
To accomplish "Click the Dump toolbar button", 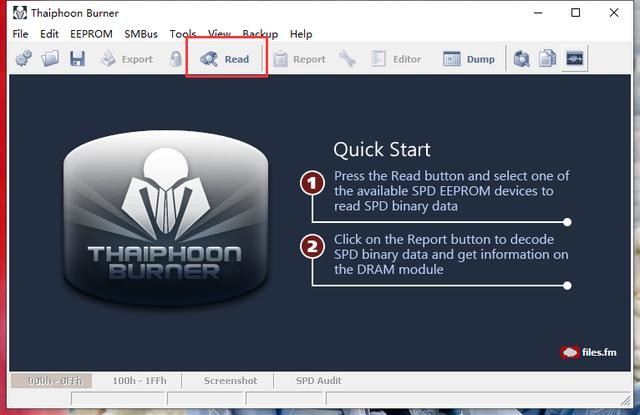I will (x=469, y=59).
